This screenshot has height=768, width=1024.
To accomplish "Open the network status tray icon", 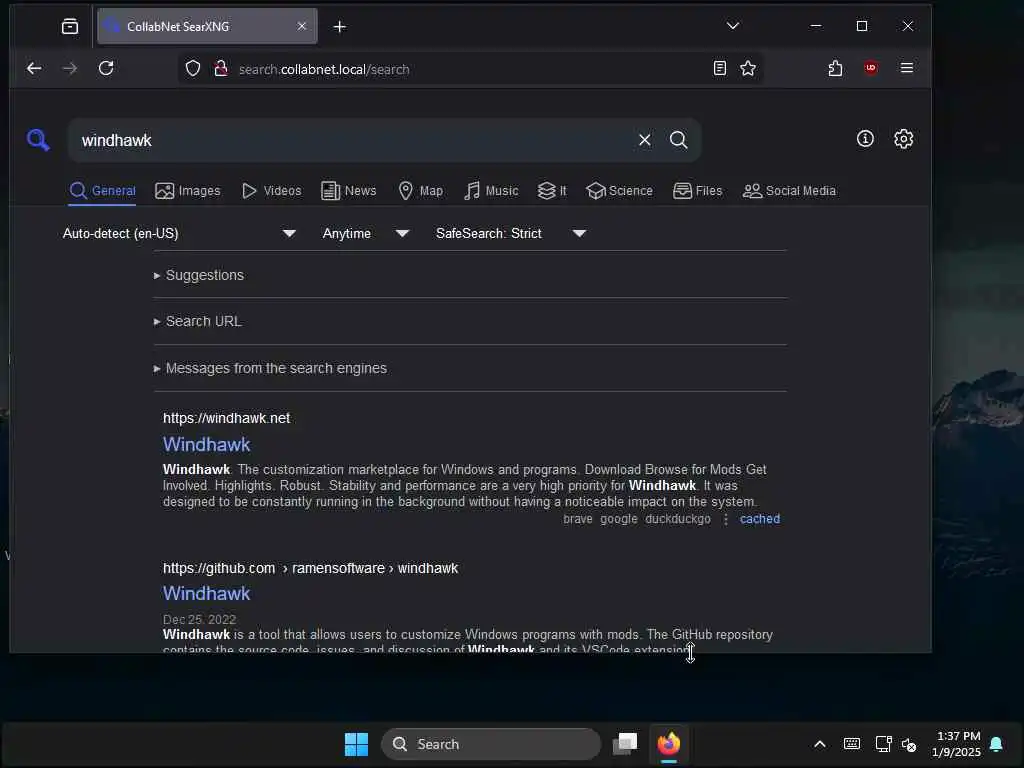I will (x=883, y=744).
